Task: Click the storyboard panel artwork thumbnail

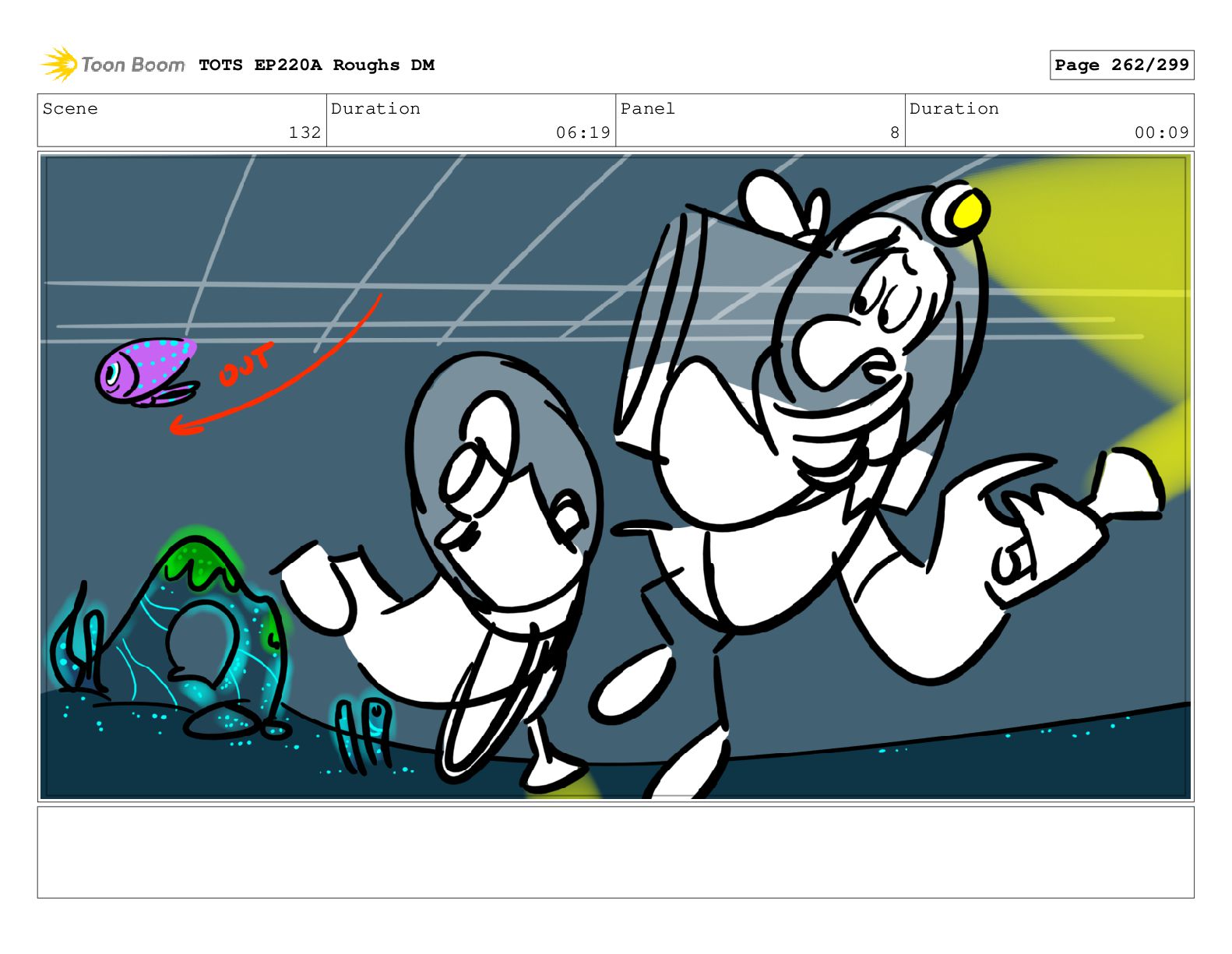Action: tap(615, 477)
